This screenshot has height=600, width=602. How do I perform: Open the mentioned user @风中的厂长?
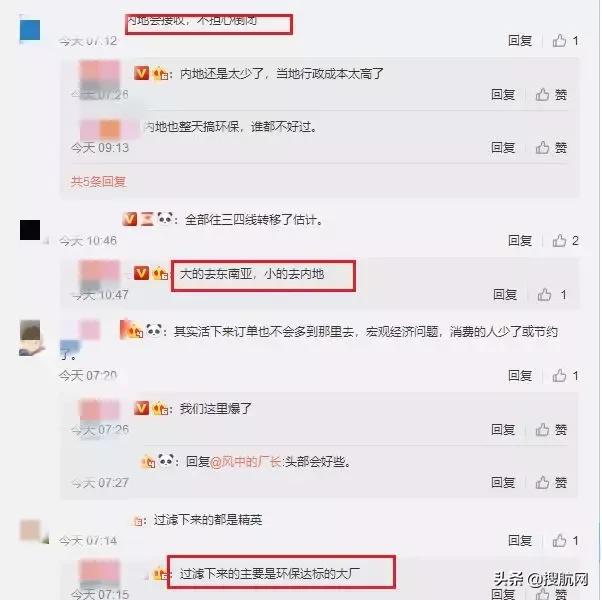(246, 461)
